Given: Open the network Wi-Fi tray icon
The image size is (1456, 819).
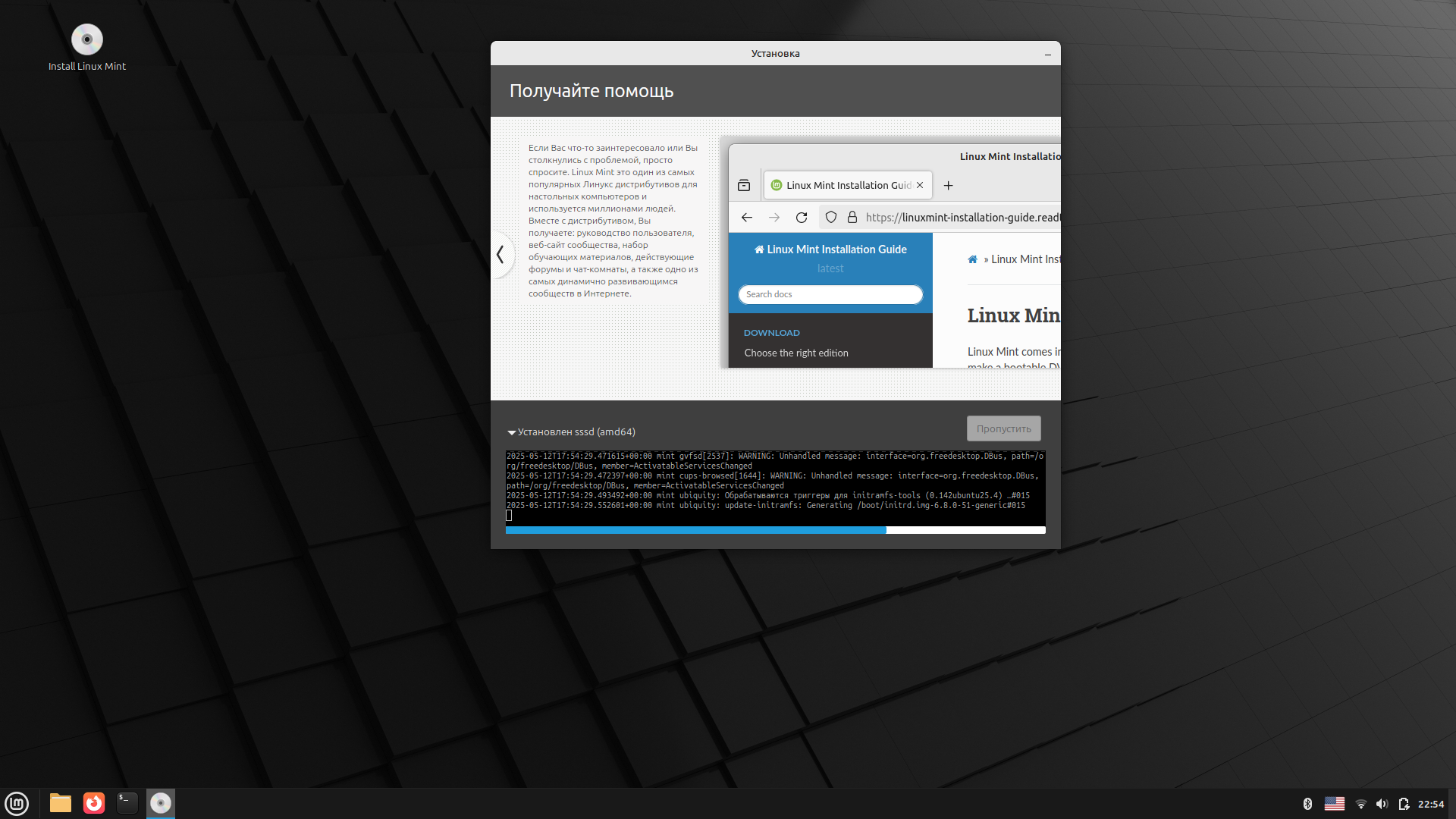Looking at the screenshot, I should (1360, 804).
